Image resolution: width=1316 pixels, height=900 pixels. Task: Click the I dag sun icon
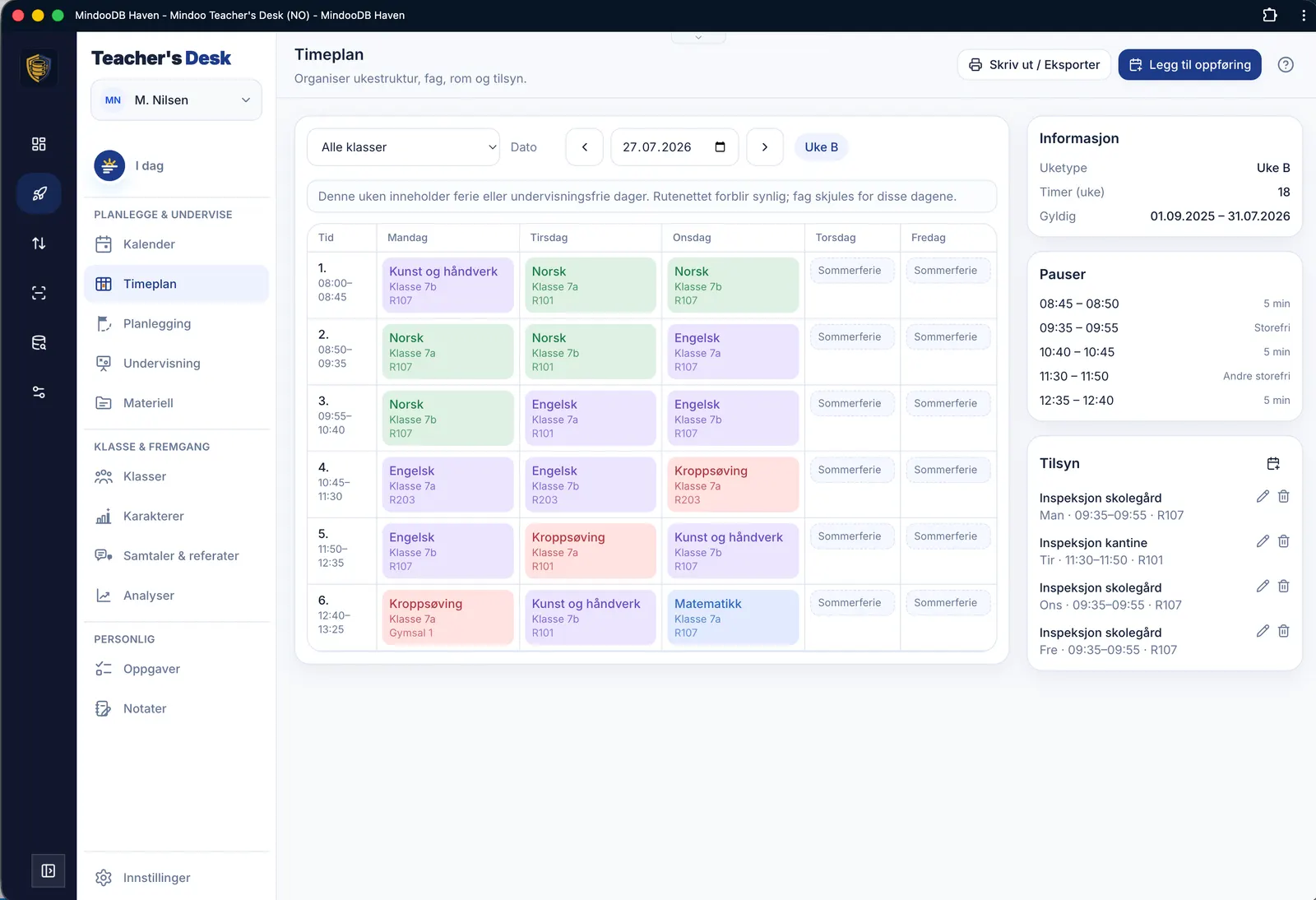109,166
